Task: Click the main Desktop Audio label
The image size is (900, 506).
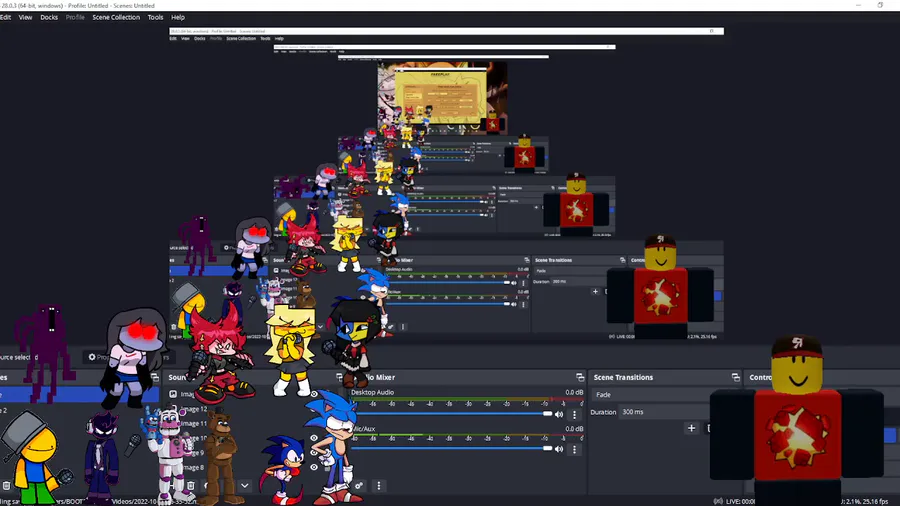Action: (x=373, y=392)
